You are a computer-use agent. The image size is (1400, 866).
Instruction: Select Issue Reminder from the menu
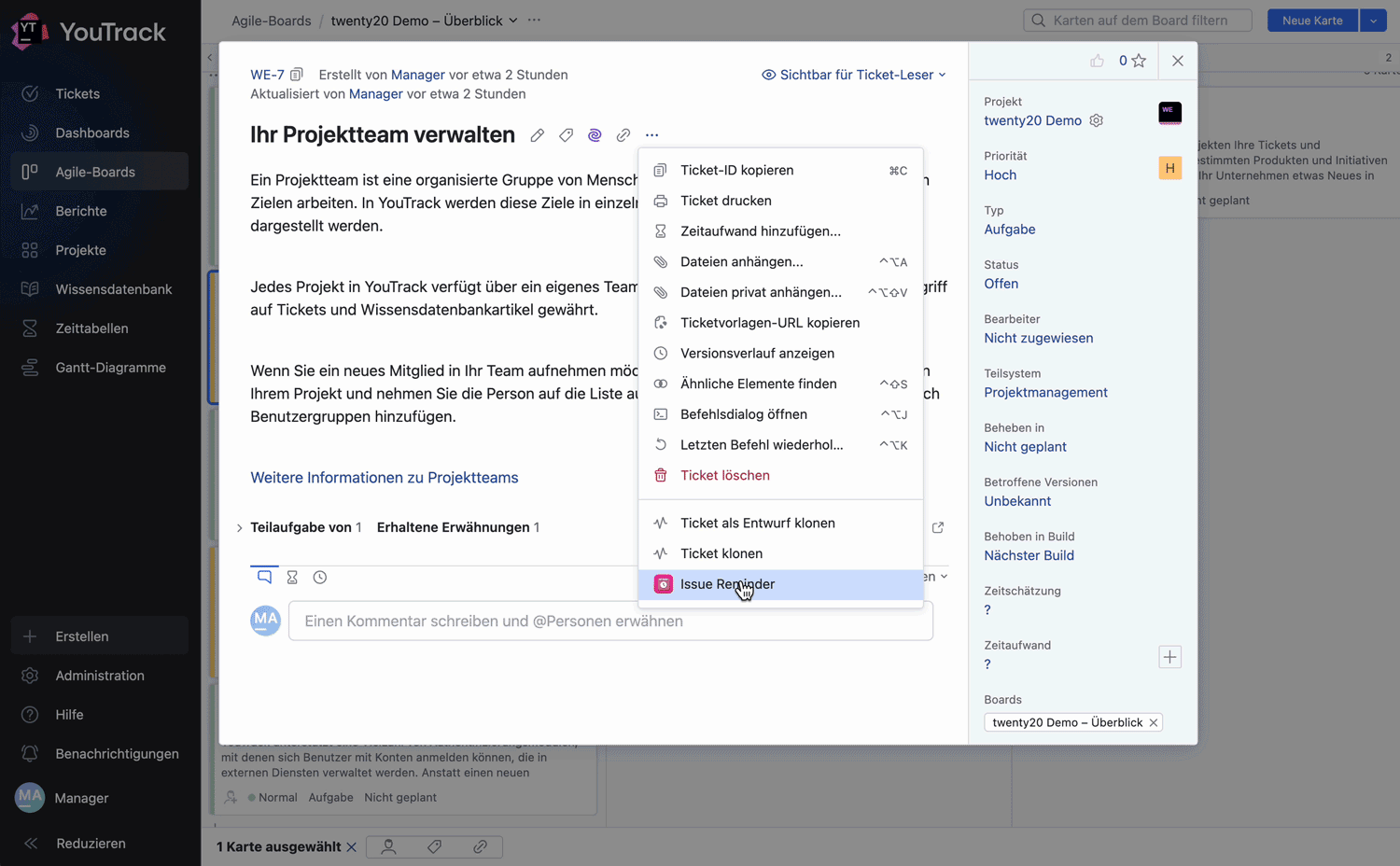click(x=727, y=584)
